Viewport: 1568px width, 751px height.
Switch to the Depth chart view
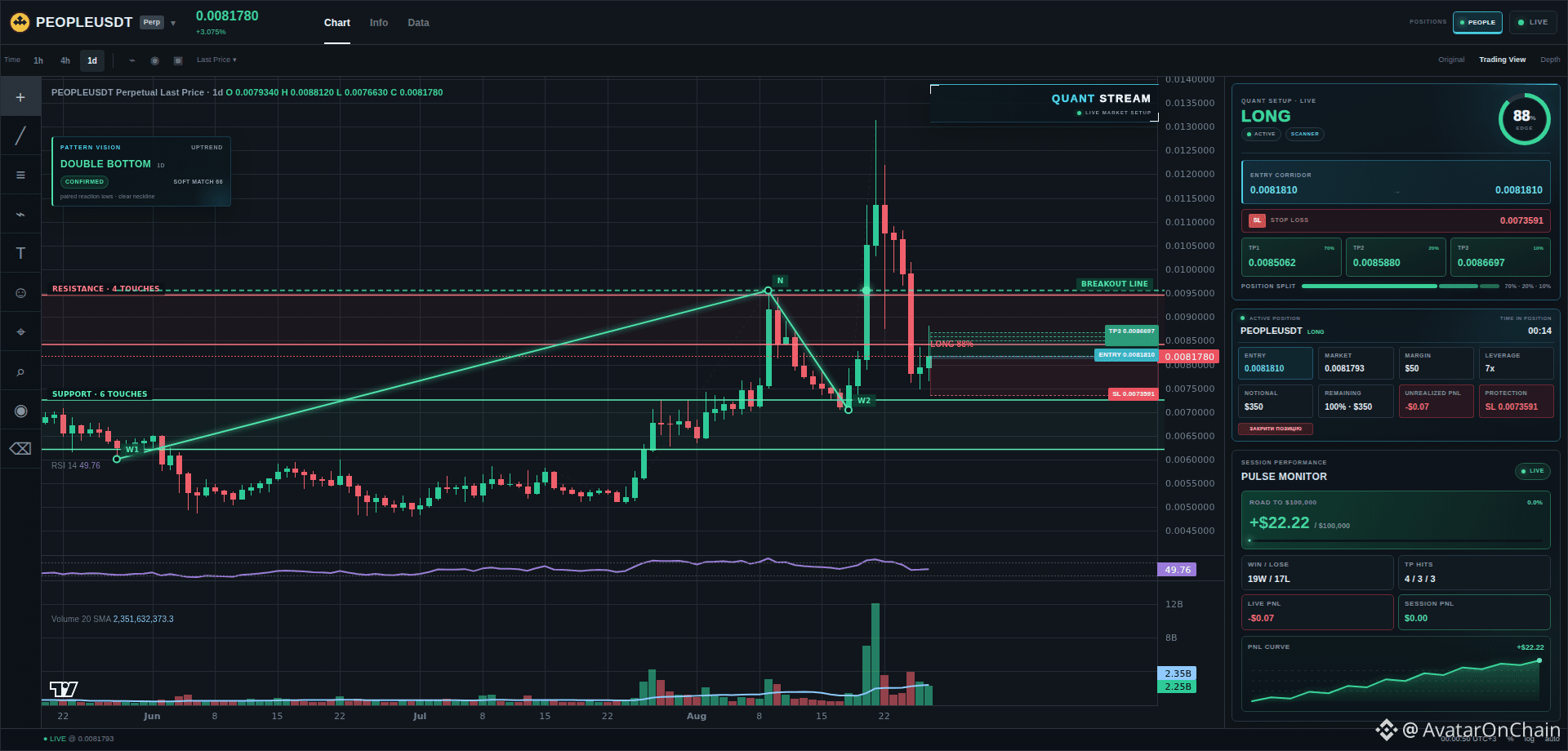[x=1550, y=60]
